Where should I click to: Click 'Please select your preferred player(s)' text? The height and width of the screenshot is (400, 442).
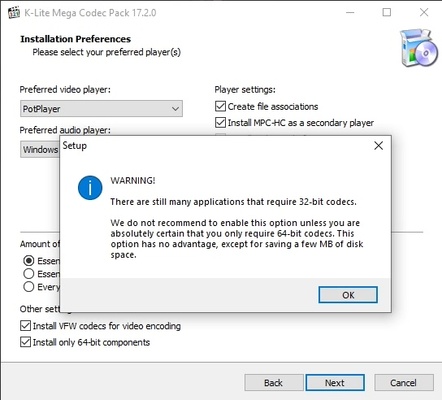pyautogui.click(x=107, y=52)
